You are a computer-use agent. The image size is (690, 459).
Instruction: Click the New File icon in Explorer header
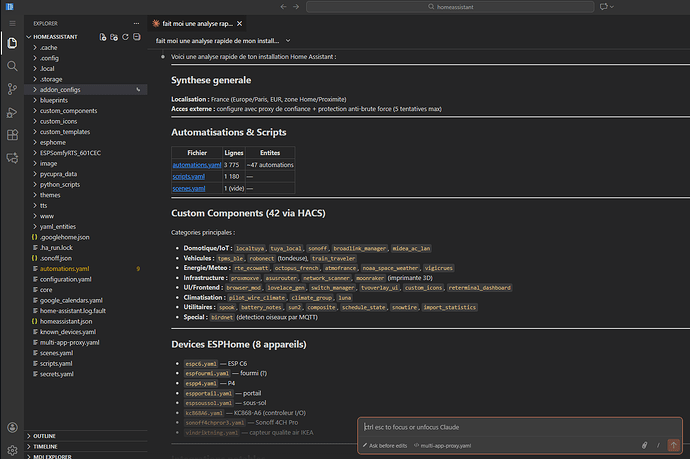point(102,37)
